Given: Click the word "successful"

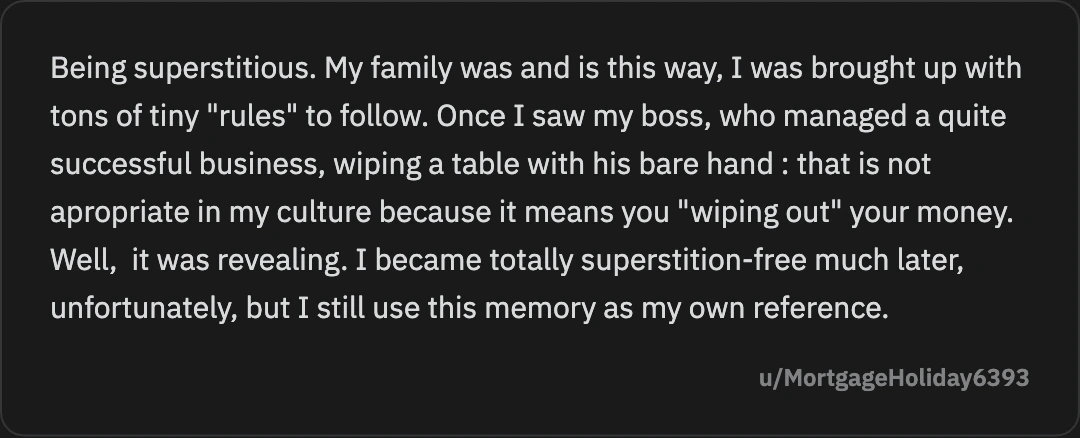Looking at the screenshot, I should coord(121,164).
